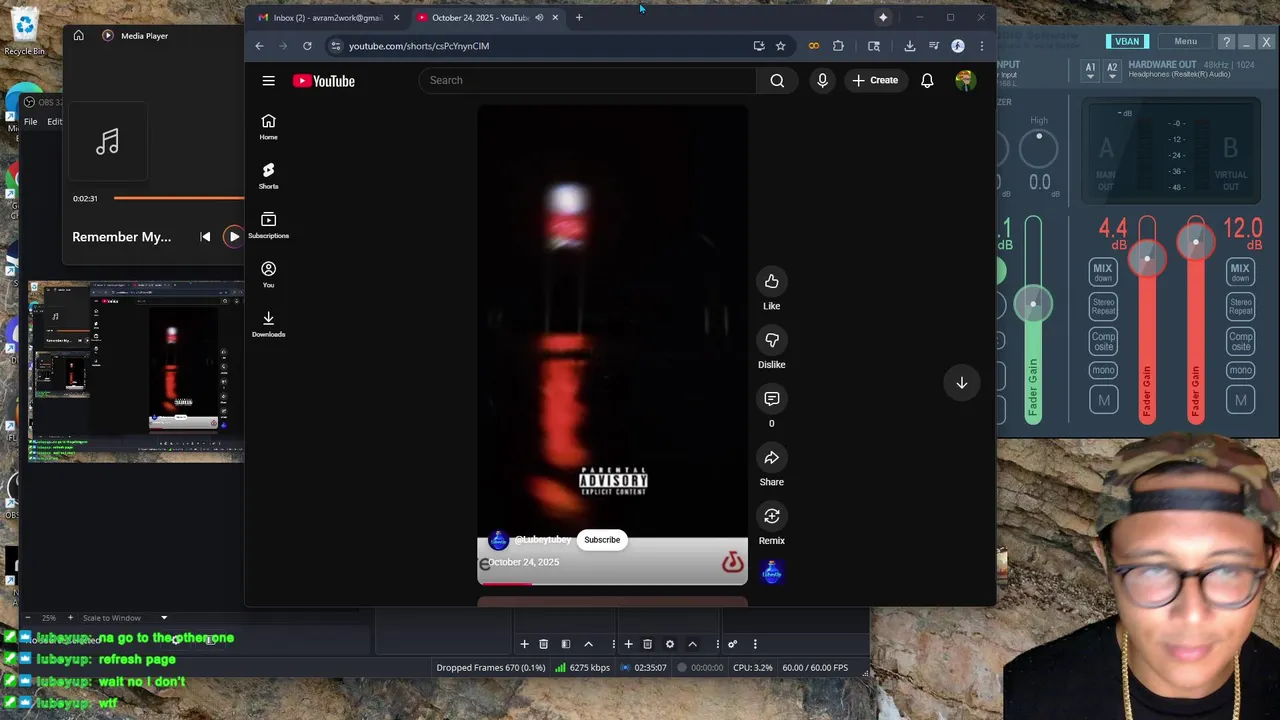Open the YouTube account avatar menu
1280x720 pixels.
pyautogui.click(x=965, y=80)
